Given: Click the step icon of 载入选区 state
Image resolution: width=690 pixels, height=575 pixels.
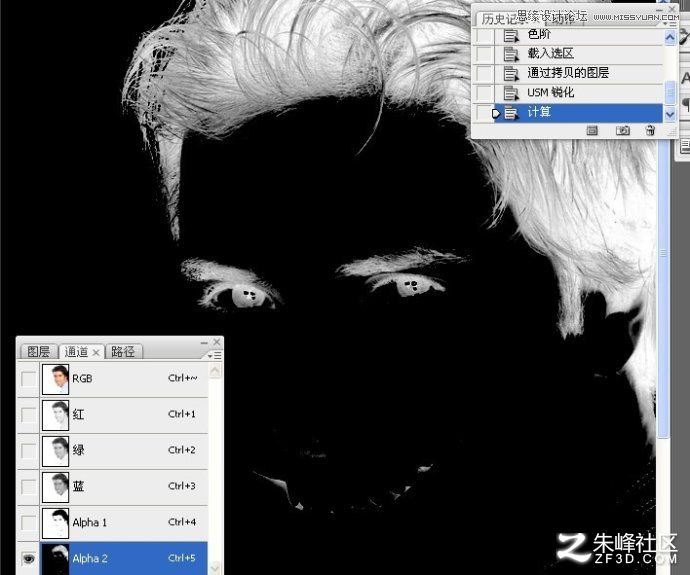Looking at the screenshot, I should (511, 54).
